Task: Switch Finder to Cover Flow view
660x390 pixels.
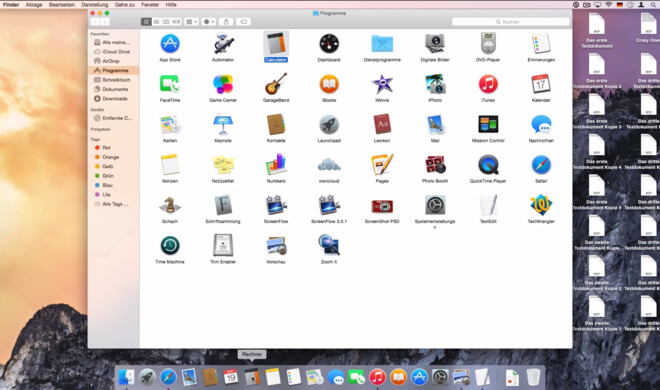Action: (176, 21)
